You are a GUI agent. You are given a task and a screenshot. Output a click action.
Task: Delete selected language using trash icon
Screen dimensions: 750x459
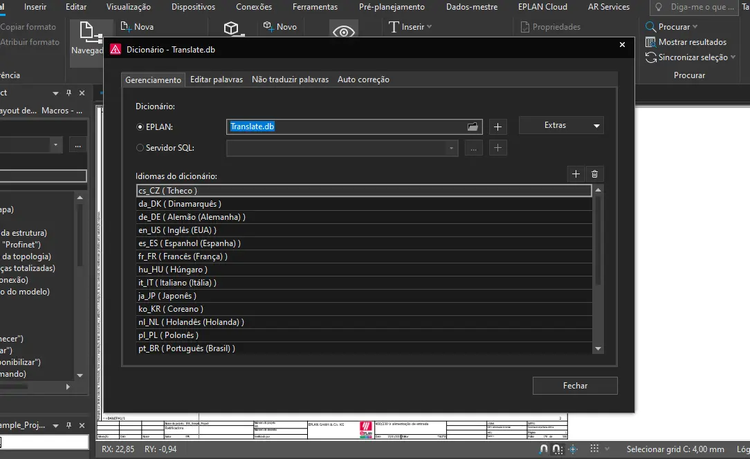coord(594,174)
